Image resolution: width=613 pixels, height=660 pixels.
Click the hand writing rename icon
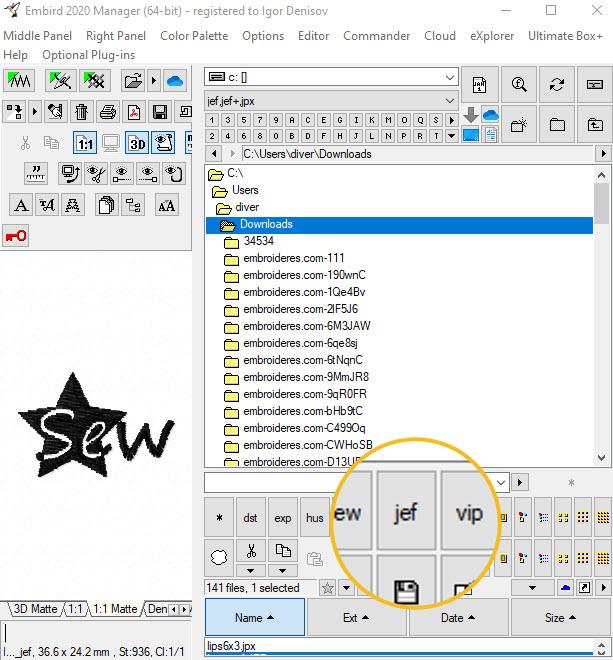55,112
